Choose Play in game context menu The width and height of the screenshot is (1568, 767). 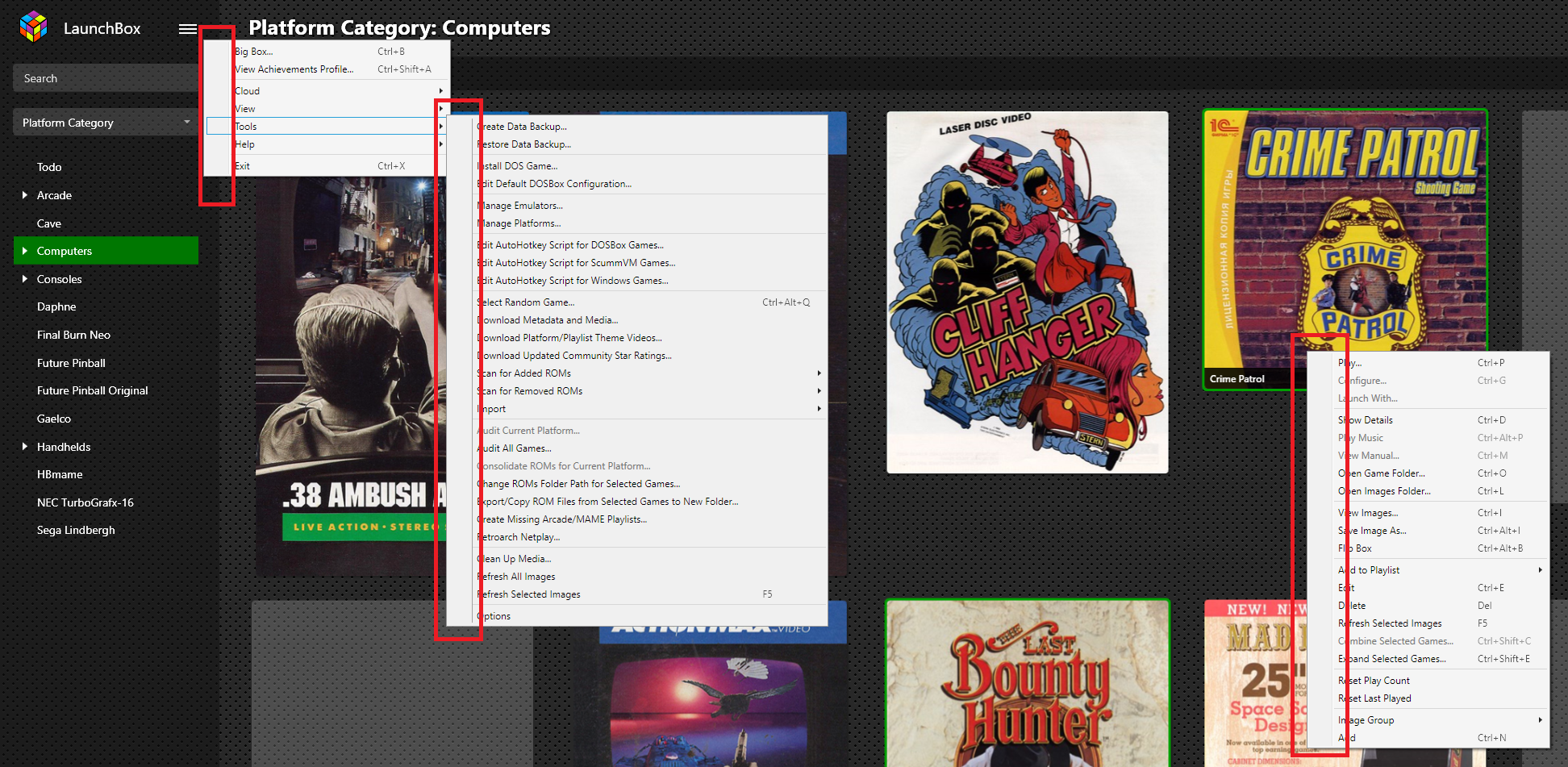point(1428,363)
